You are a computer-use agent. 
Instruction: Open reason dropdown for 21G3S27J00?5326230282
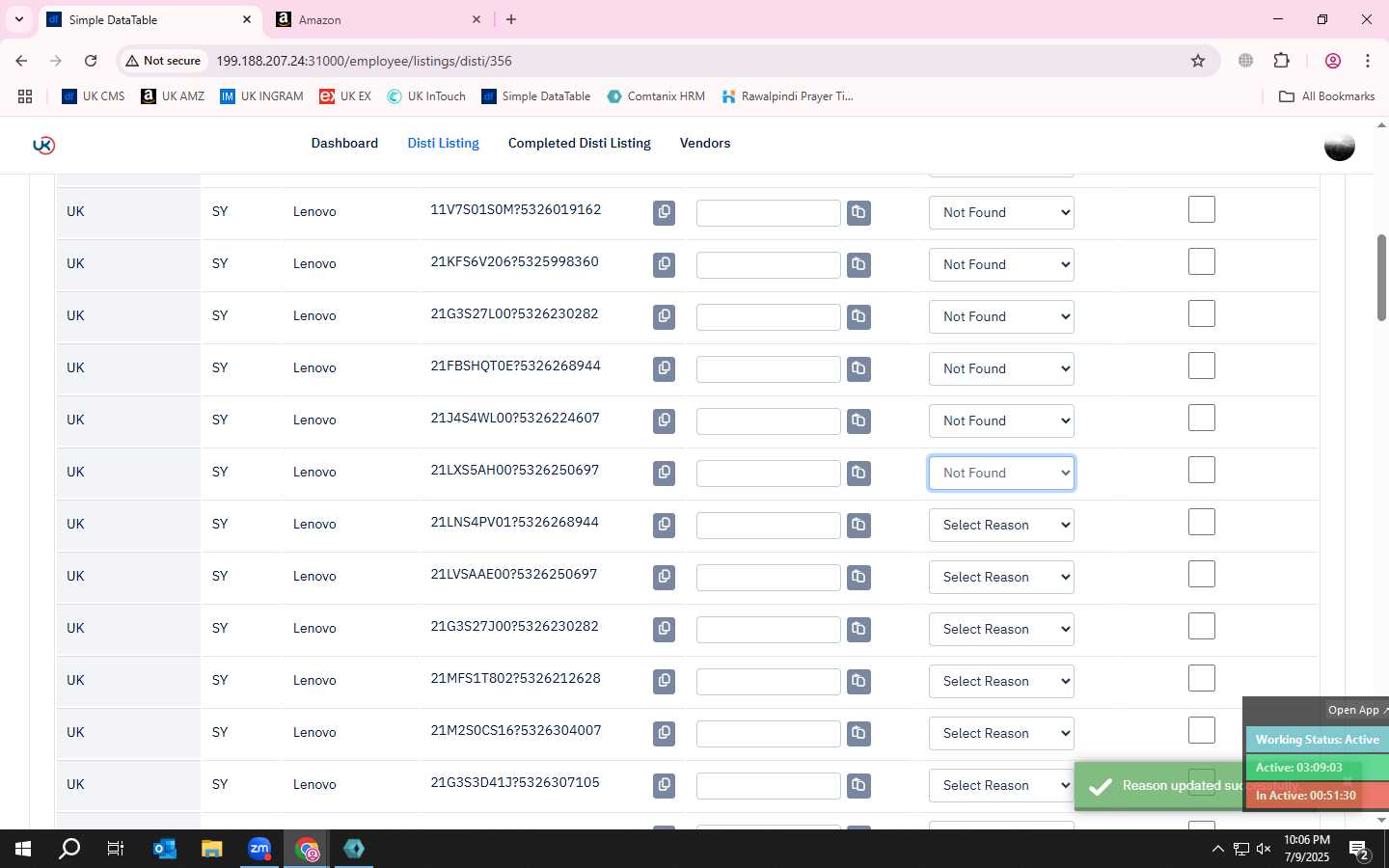point(1001,629)
